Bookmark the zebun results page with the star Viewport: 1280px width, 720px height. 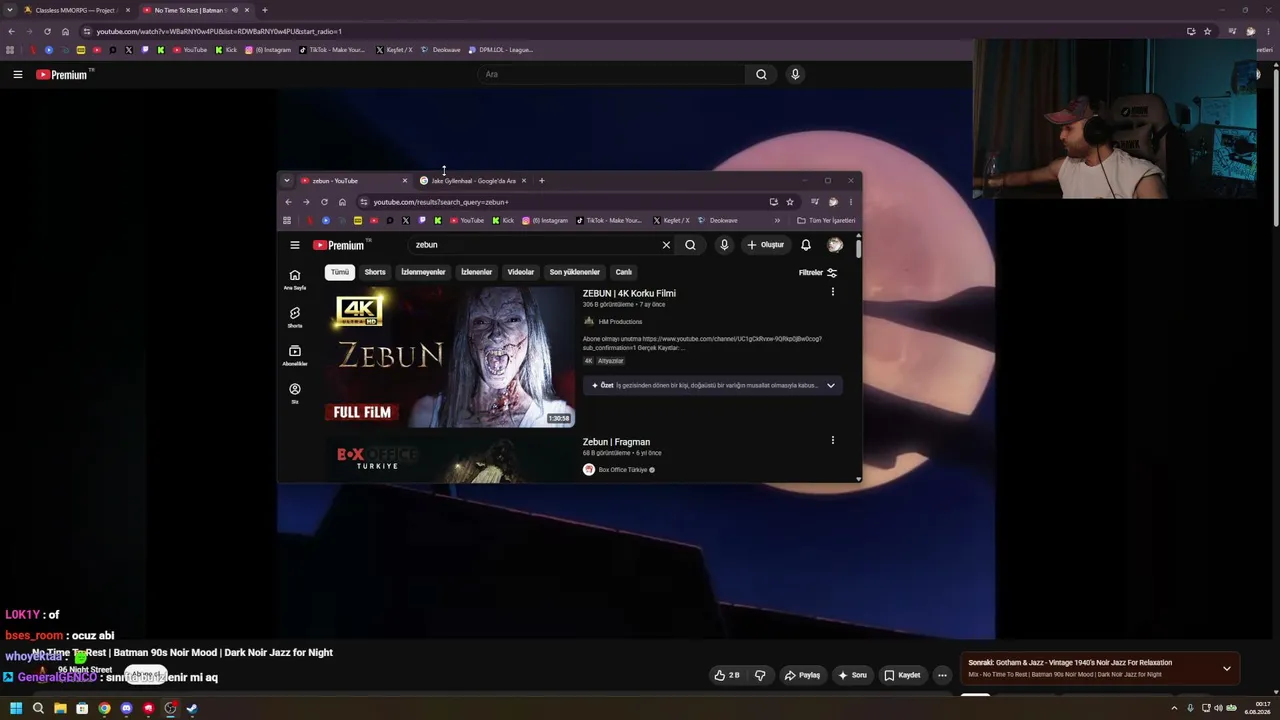tap(789, 202)
